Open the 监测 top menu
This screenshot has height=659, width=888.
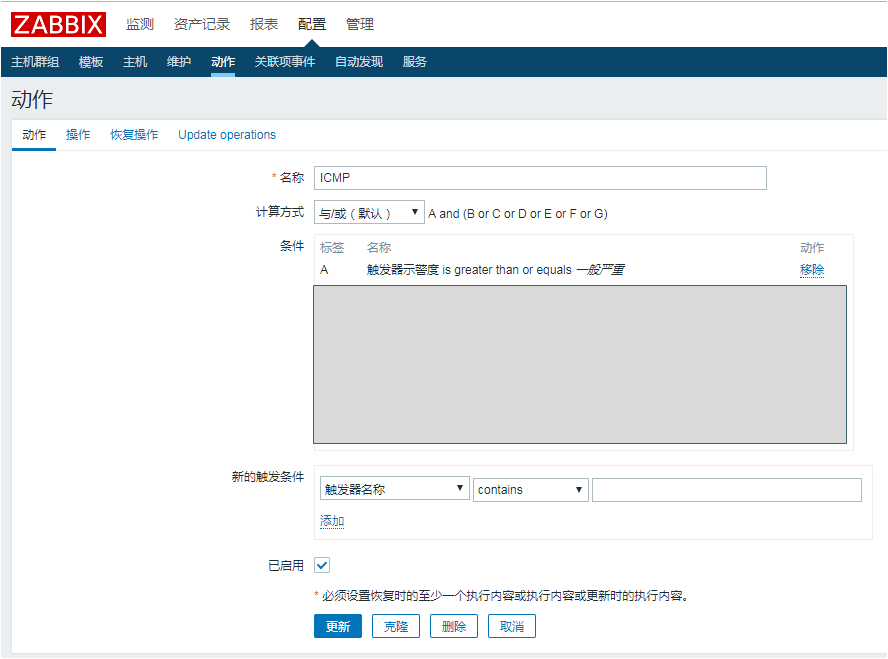tap(140, 24)
